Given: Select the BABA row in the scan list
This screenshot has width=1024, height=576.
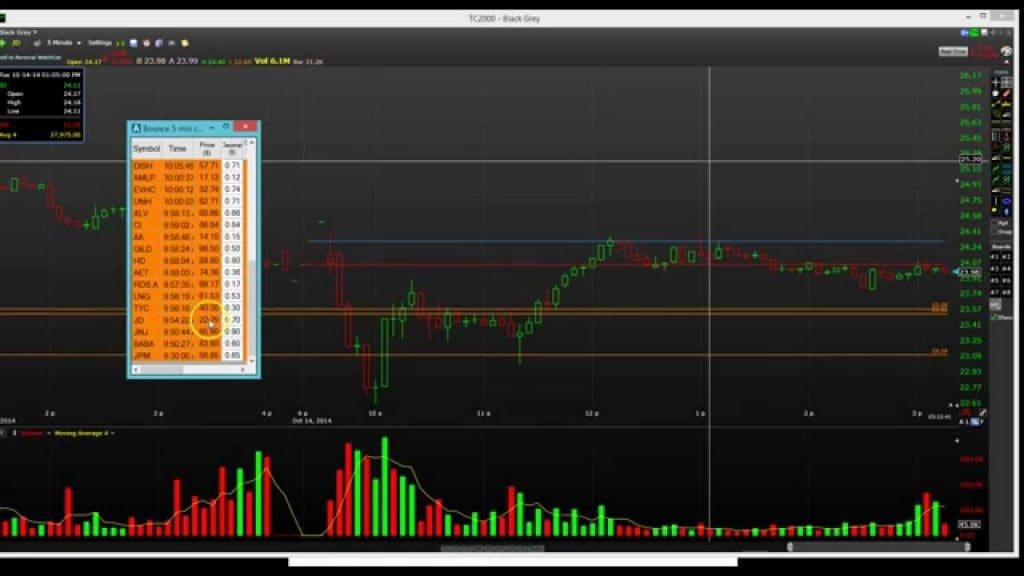Looking at the screenshot, I should click(188, 344).
